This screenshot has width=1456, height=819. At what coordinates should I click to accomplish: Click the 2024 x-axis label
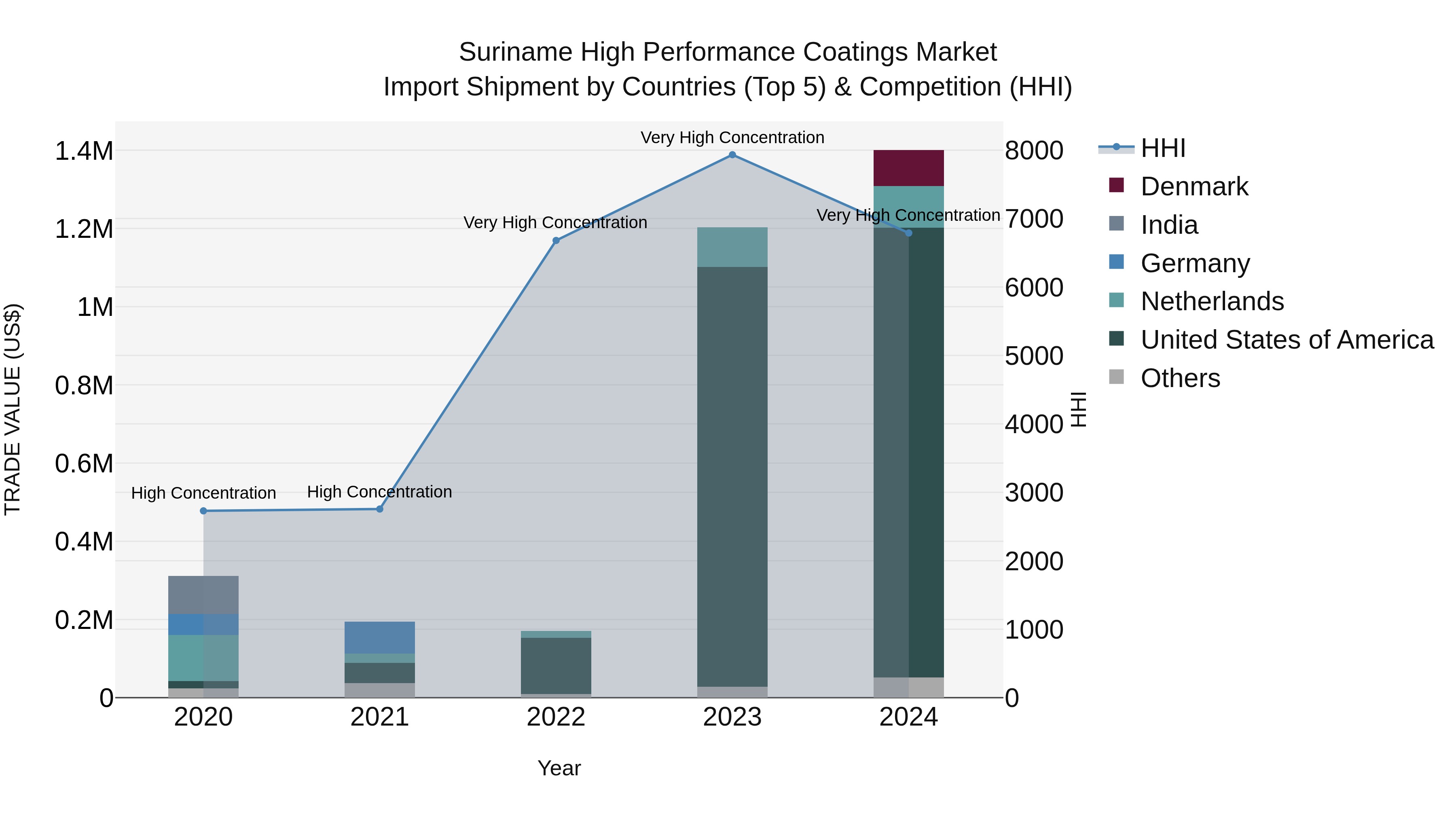909,717
